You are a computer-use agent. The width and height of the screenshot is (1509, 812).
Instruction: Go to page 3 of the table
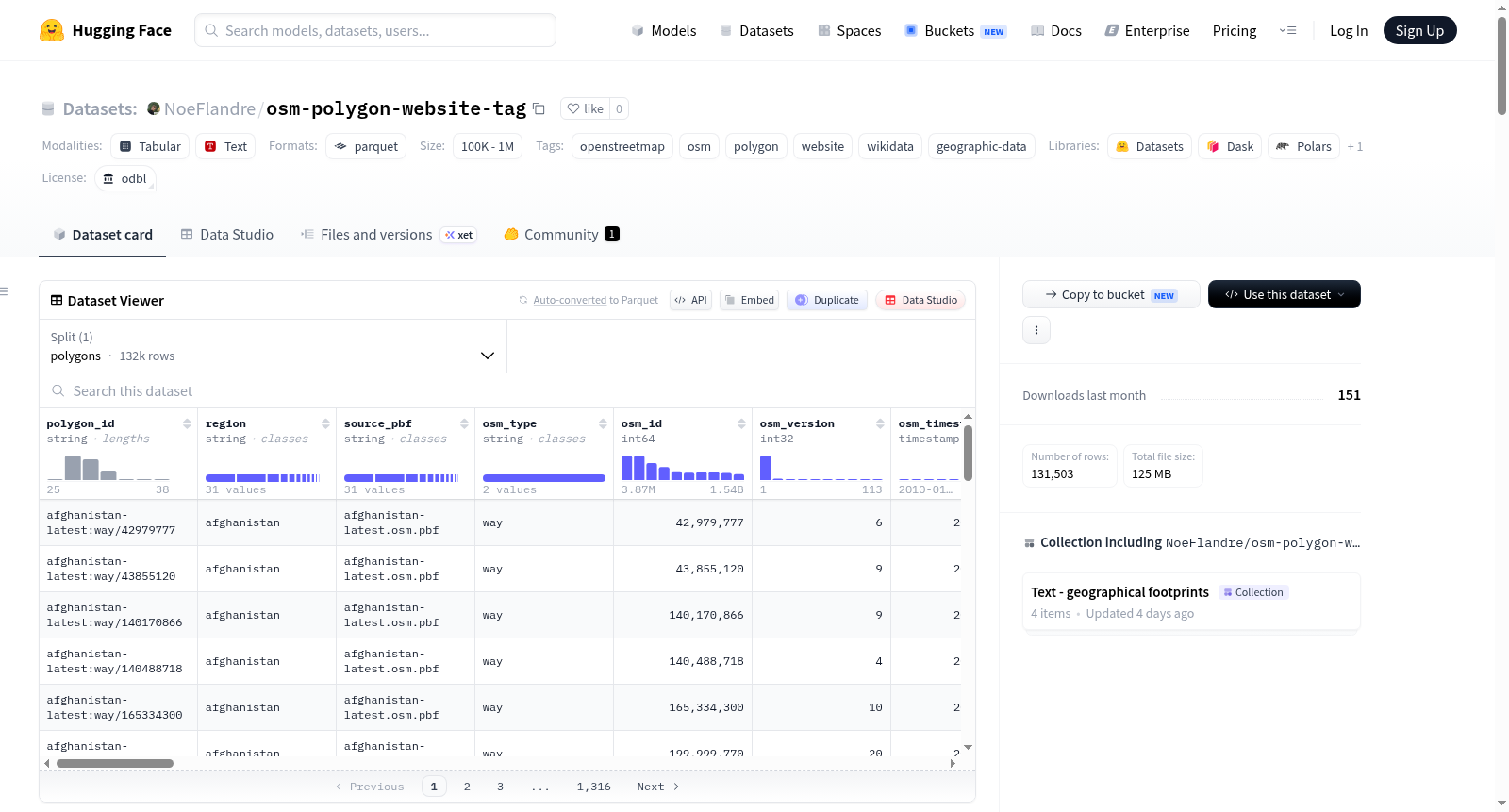pyautogui.click(x=500, y=787)
